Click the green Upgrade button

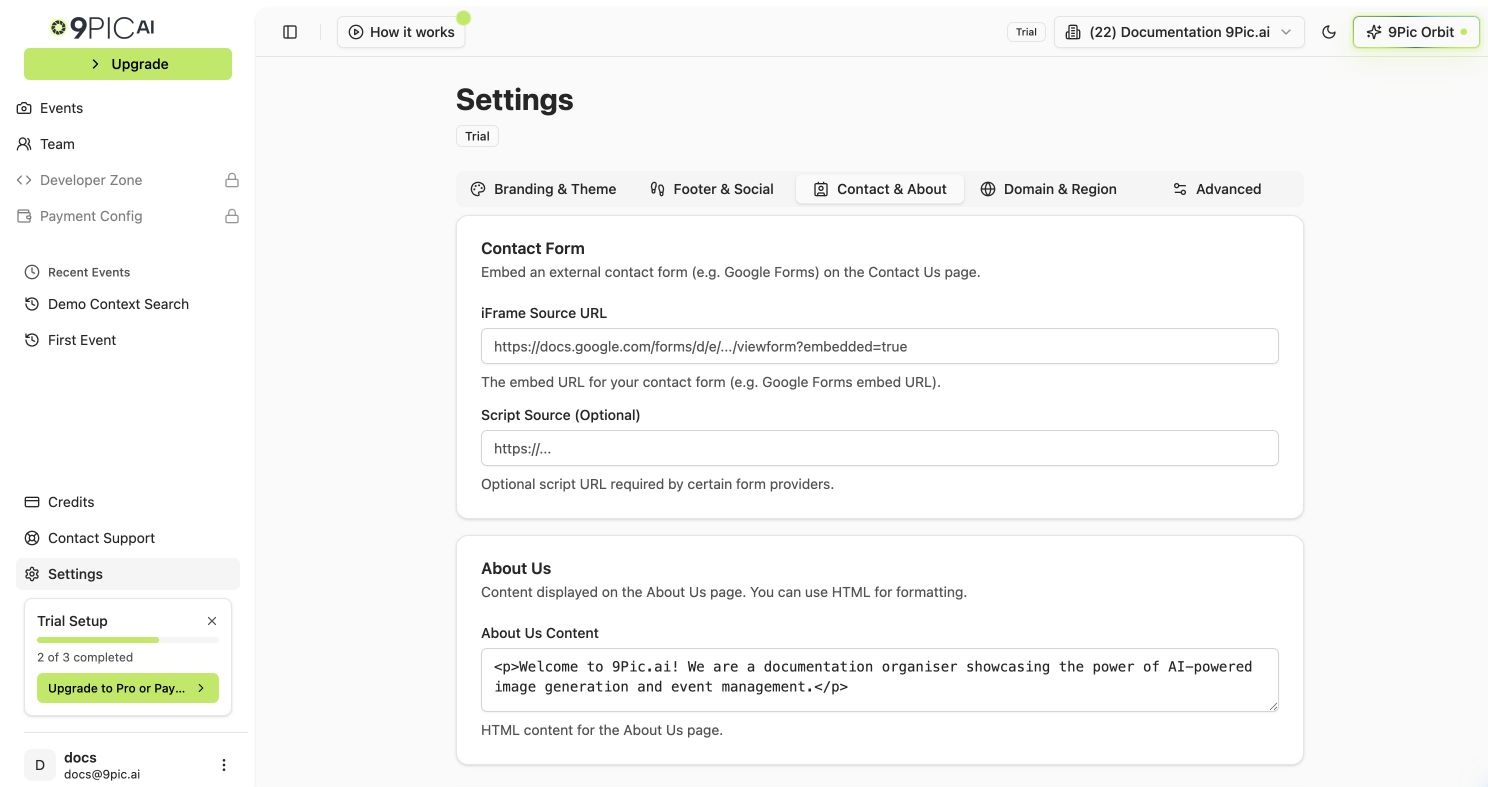pyautogui.click(x=128, y=64)
